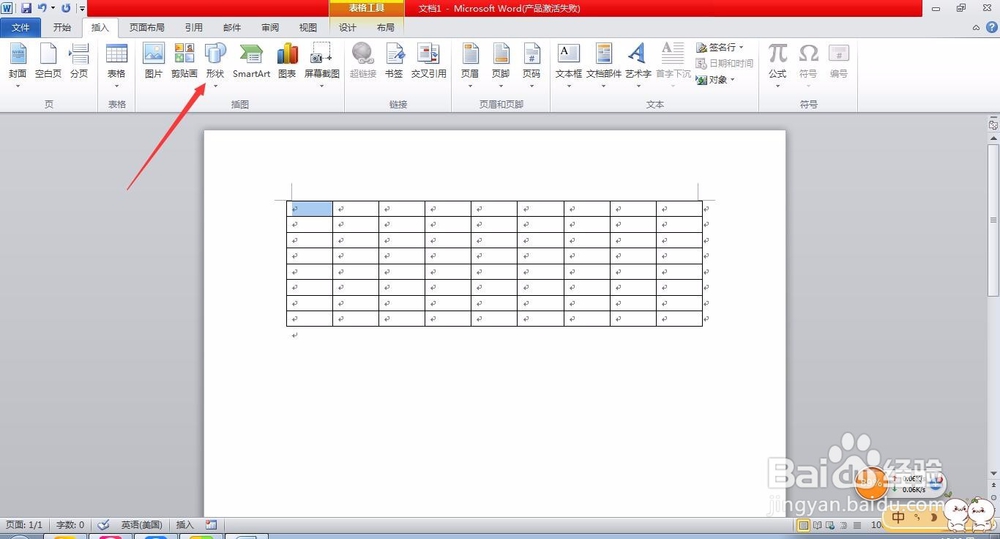Open the 设计 table tools tab
Screen dimensions: 1000x539
[348, 27]
